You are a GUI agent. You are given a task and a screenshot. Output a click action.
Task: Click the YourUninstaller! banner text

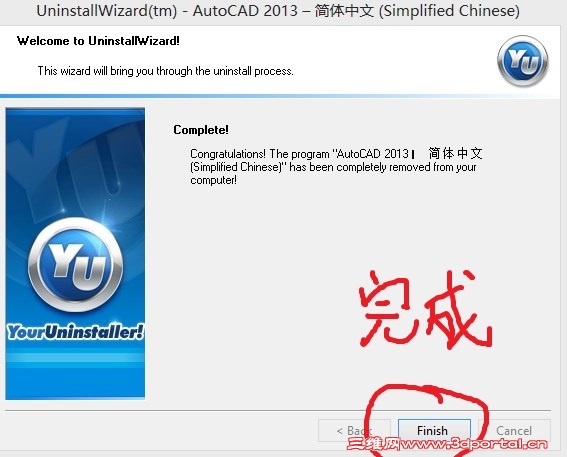[x=75, y=332]
